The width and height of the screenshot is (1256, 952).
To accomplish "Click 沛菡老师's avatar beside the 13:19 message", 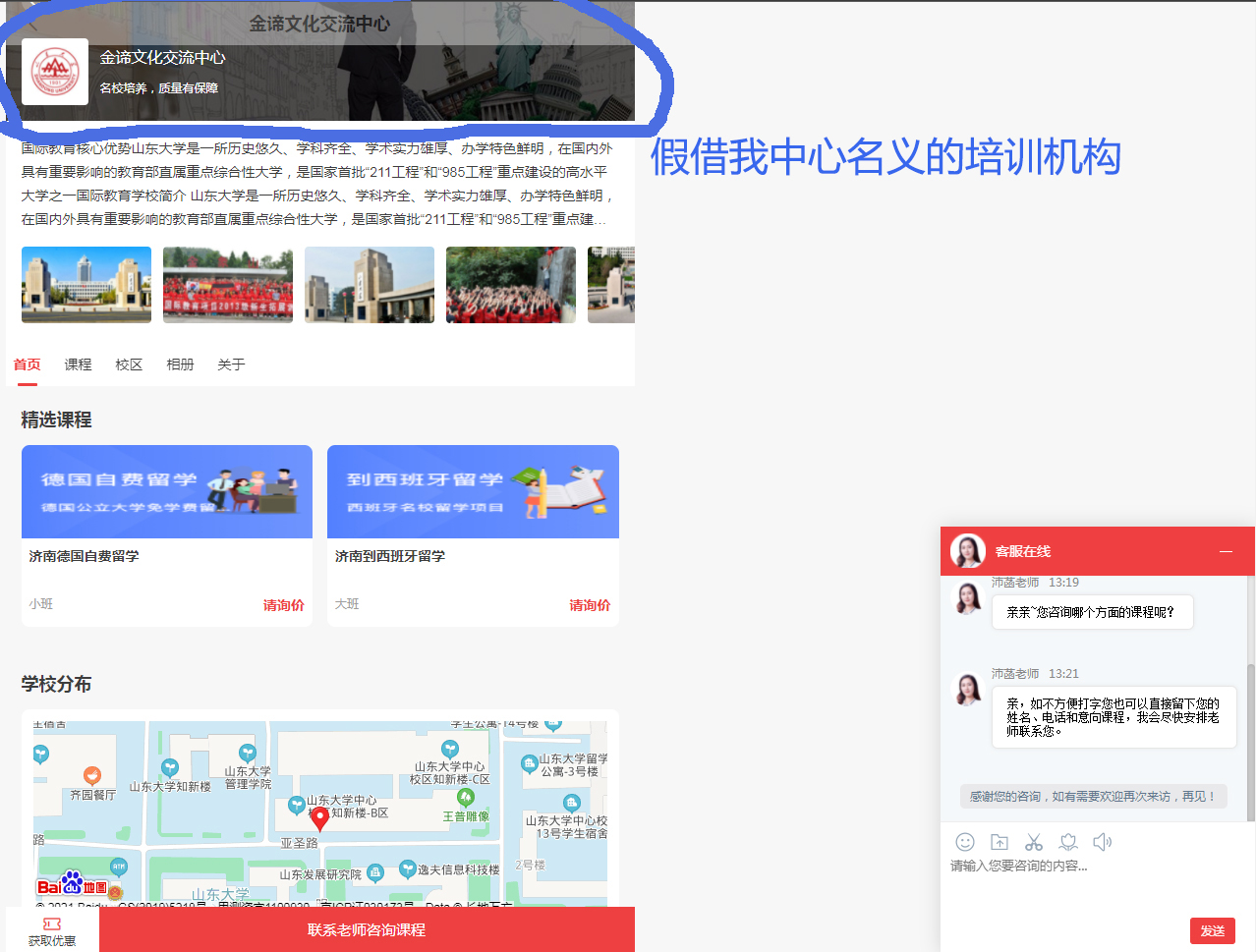I will pos(969,597).
